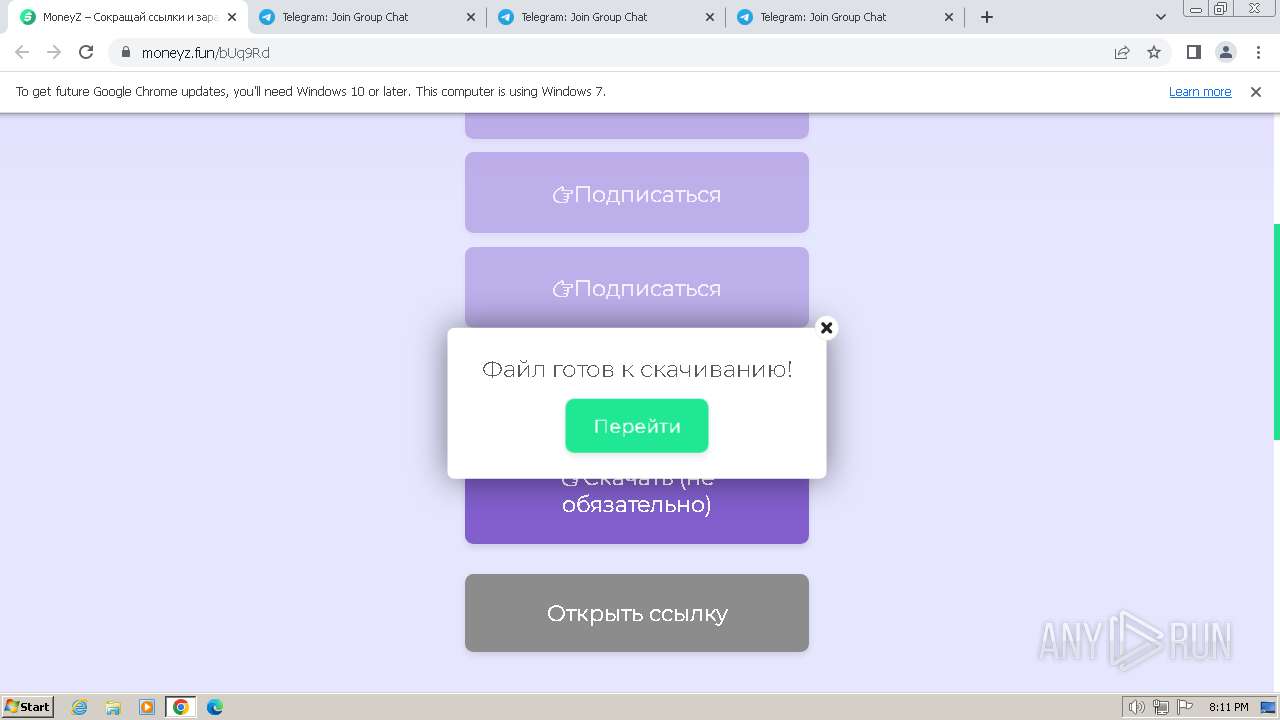
Task: Switch to the first Telegram Join Group Chat tab
Action: [x=366, y=17]
